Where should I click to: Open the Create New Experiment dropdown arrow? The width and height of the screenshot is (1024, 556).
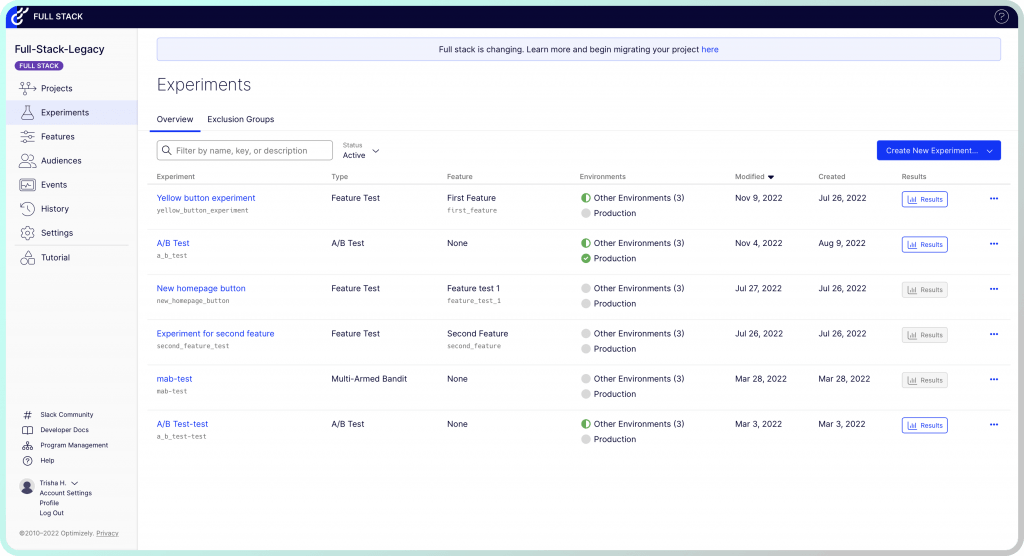click(989, 151)
